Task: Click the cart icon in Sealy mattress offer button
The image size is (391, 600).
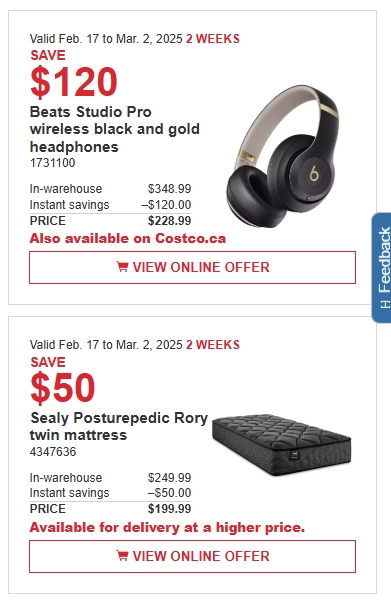Action: [122, 556]
